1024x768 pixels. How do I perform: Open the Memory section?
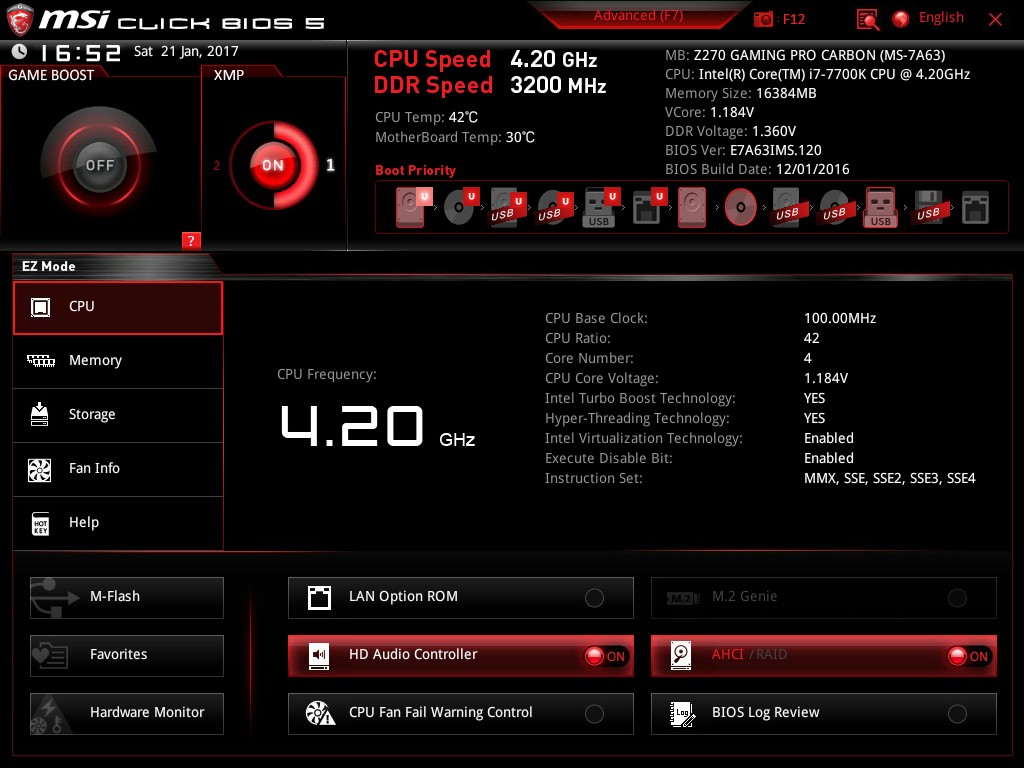(x=118, y=361)
